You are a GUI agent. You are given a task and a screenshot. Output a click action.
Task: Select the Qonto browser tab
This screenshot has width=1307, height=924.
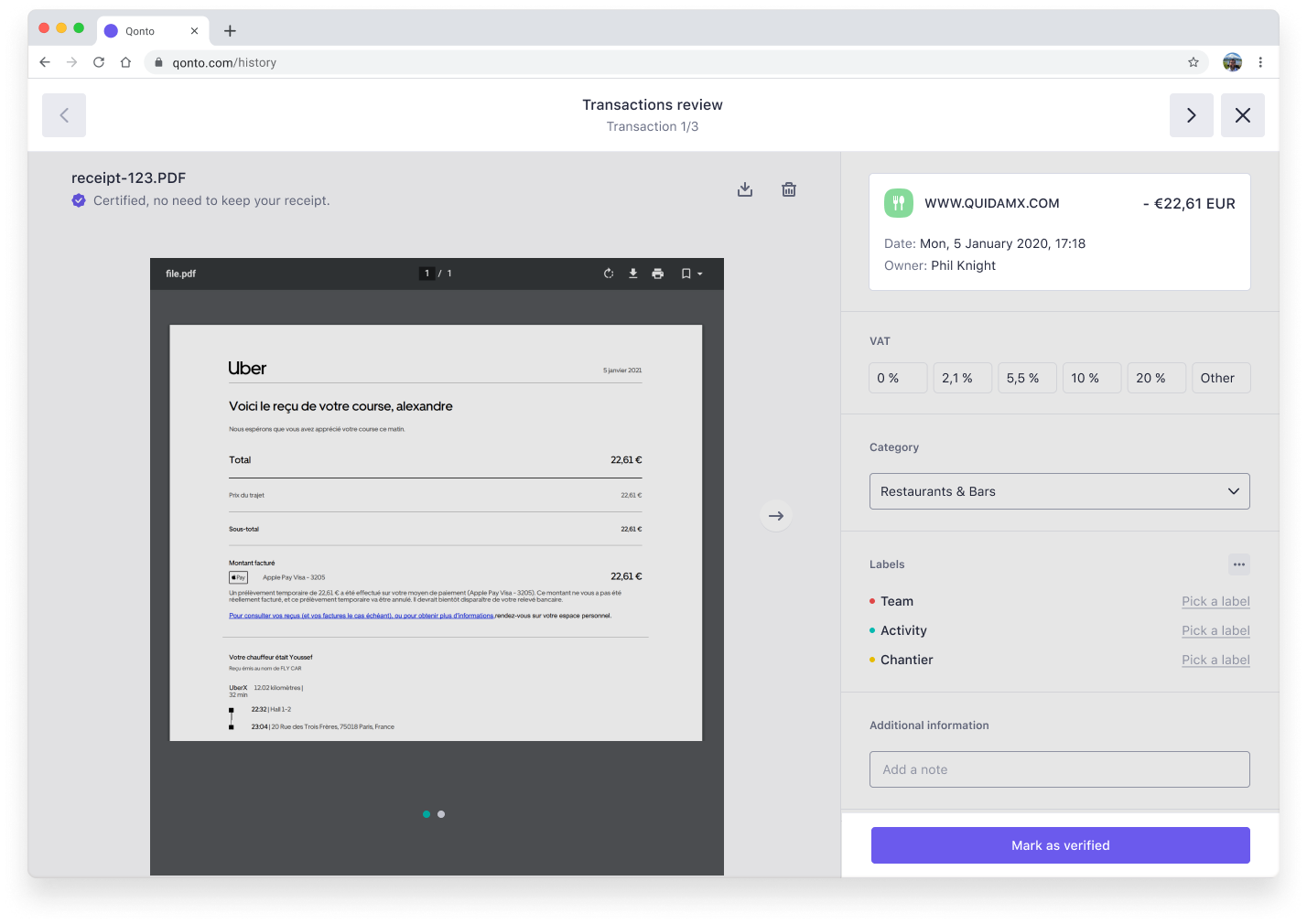tap(151, 31)
